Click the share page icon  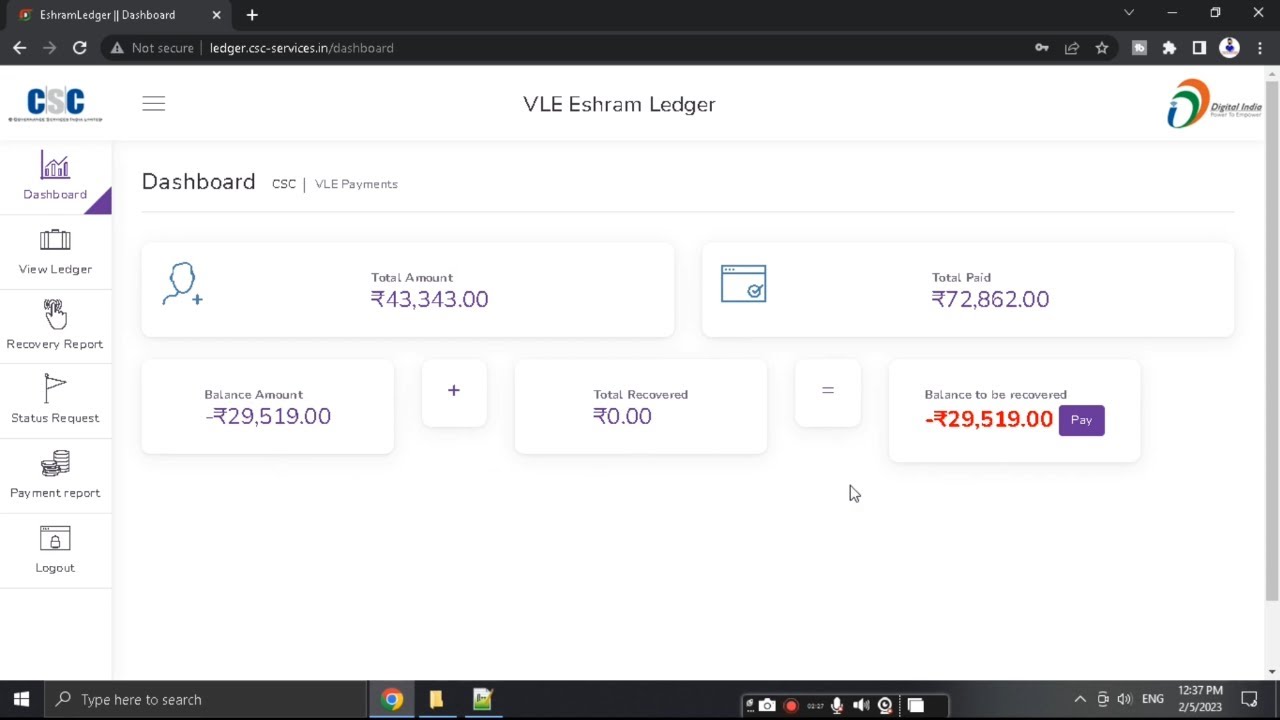[1072, 48]
